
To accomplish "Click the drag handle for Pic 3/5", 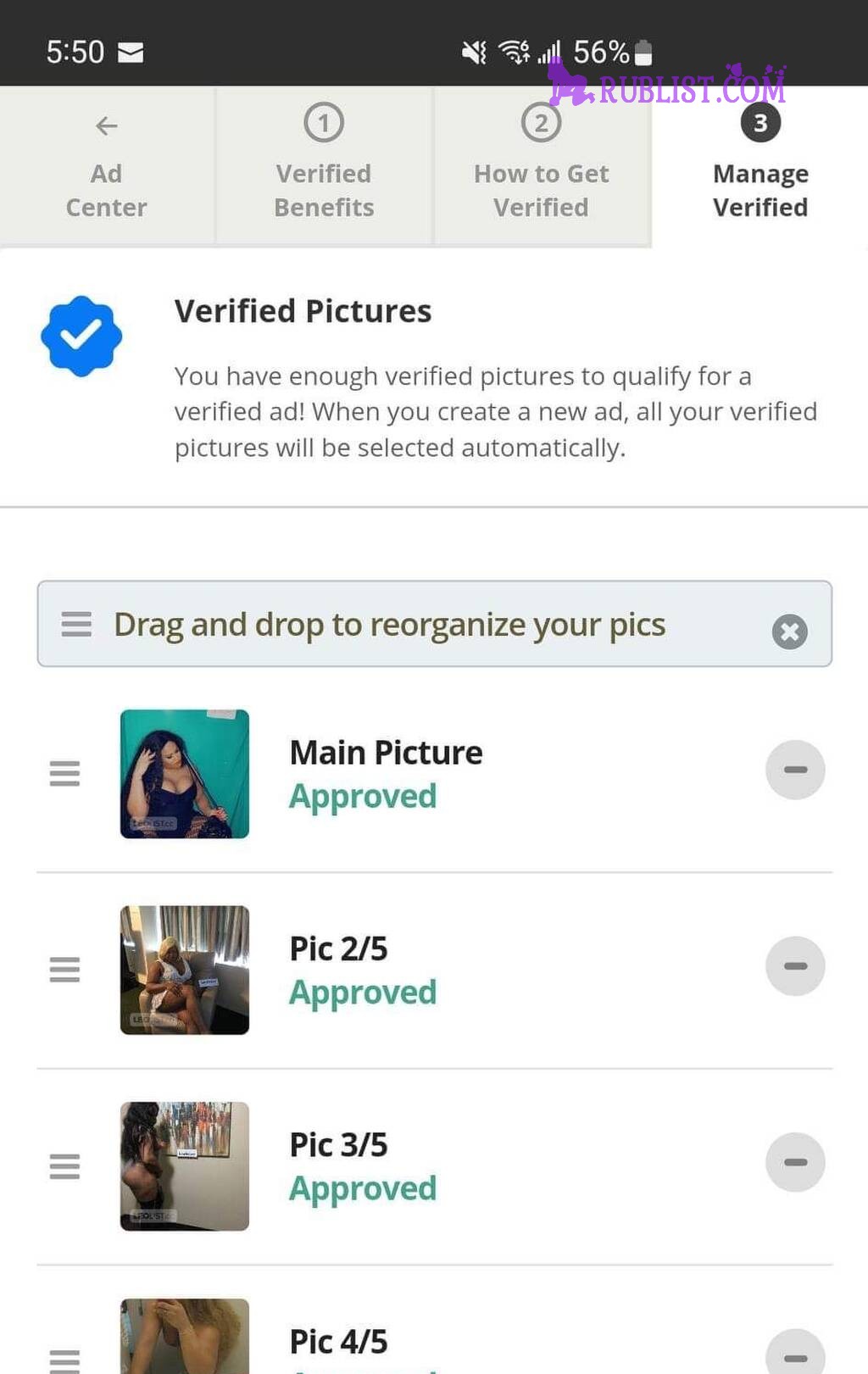I will (x=64, y=1166).
